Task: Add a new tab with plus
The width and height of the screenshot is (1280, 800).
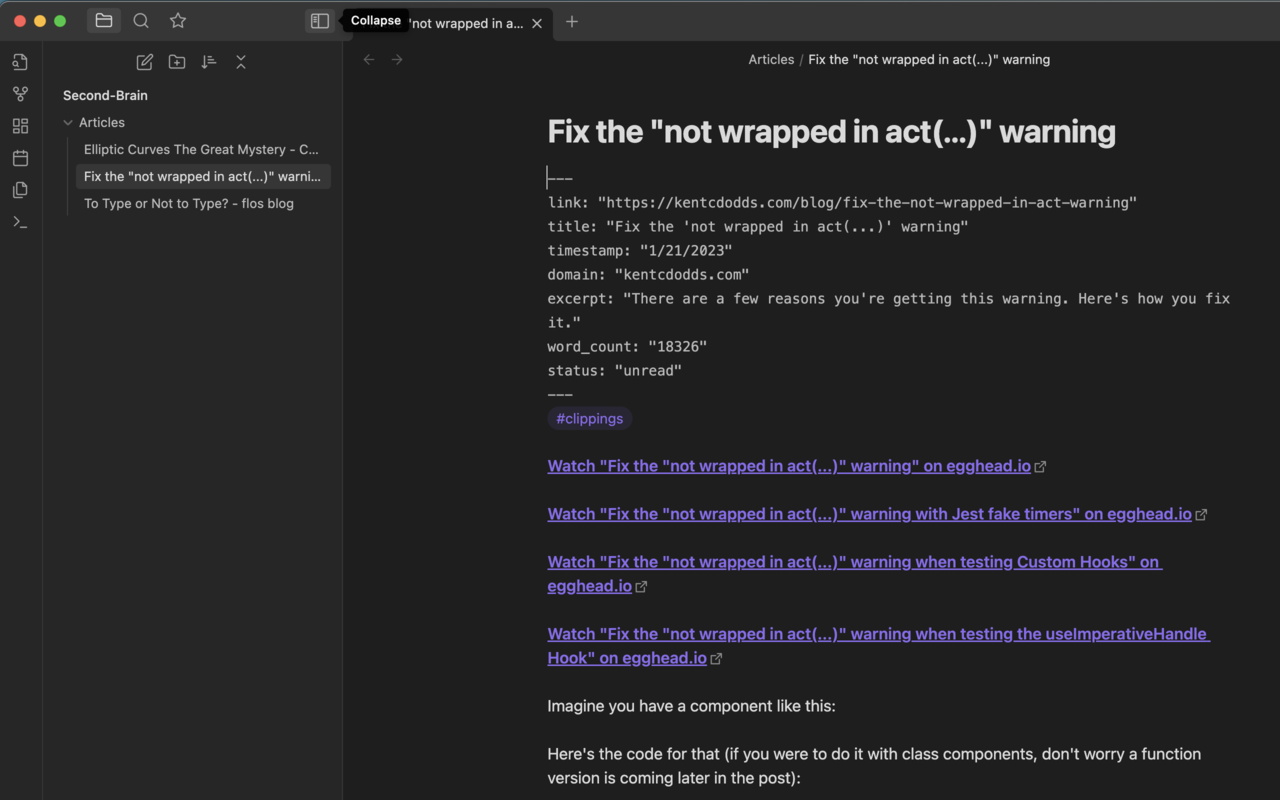Action: [x=572, y=22]
